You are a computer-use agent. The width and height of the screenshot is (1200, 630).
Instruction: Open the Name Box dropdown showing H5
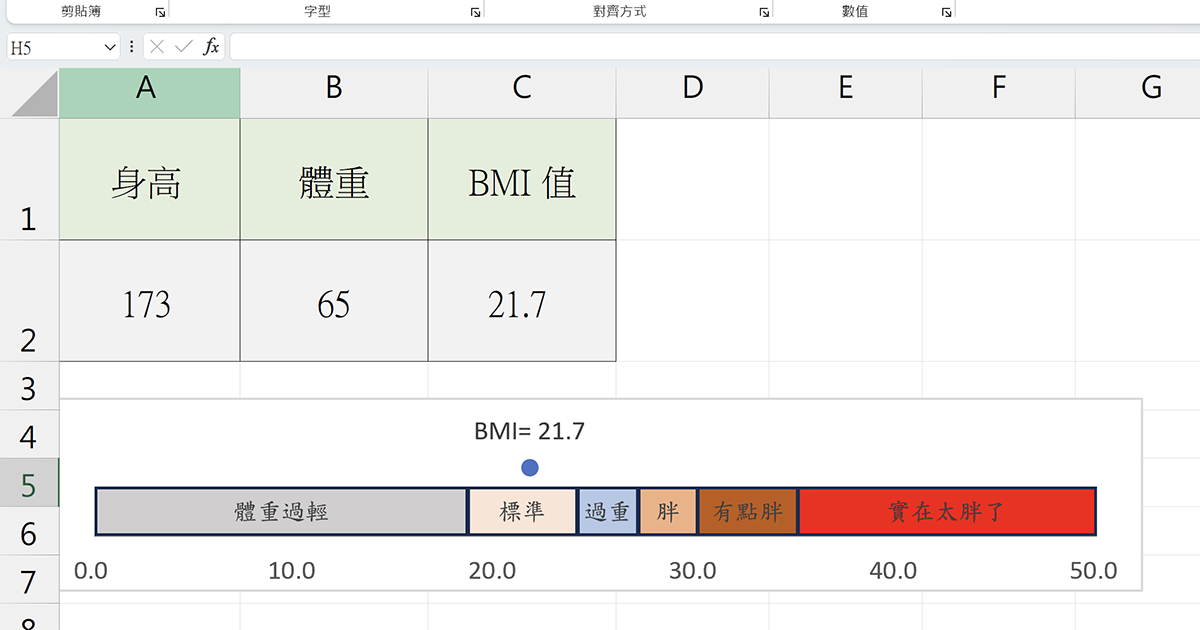[110, 46]
